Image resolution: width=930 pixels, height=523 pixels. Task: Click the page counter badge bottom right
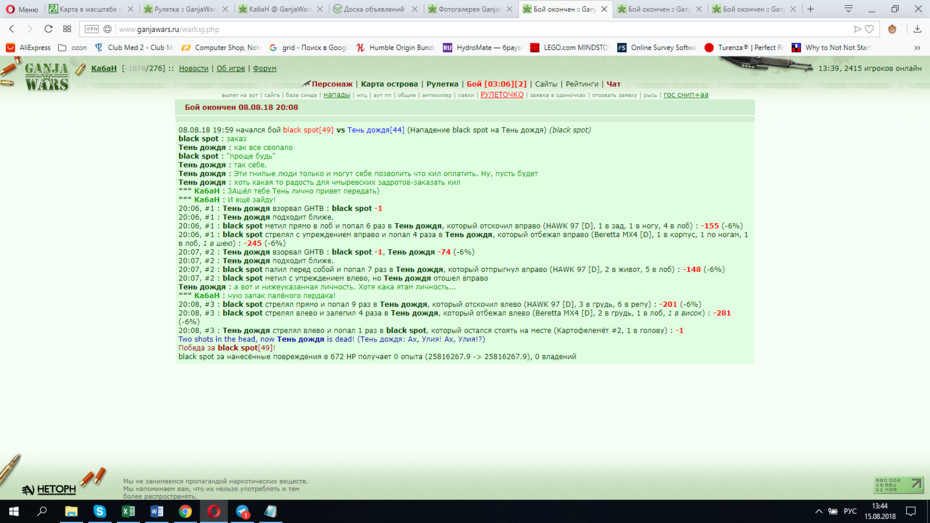899,485
